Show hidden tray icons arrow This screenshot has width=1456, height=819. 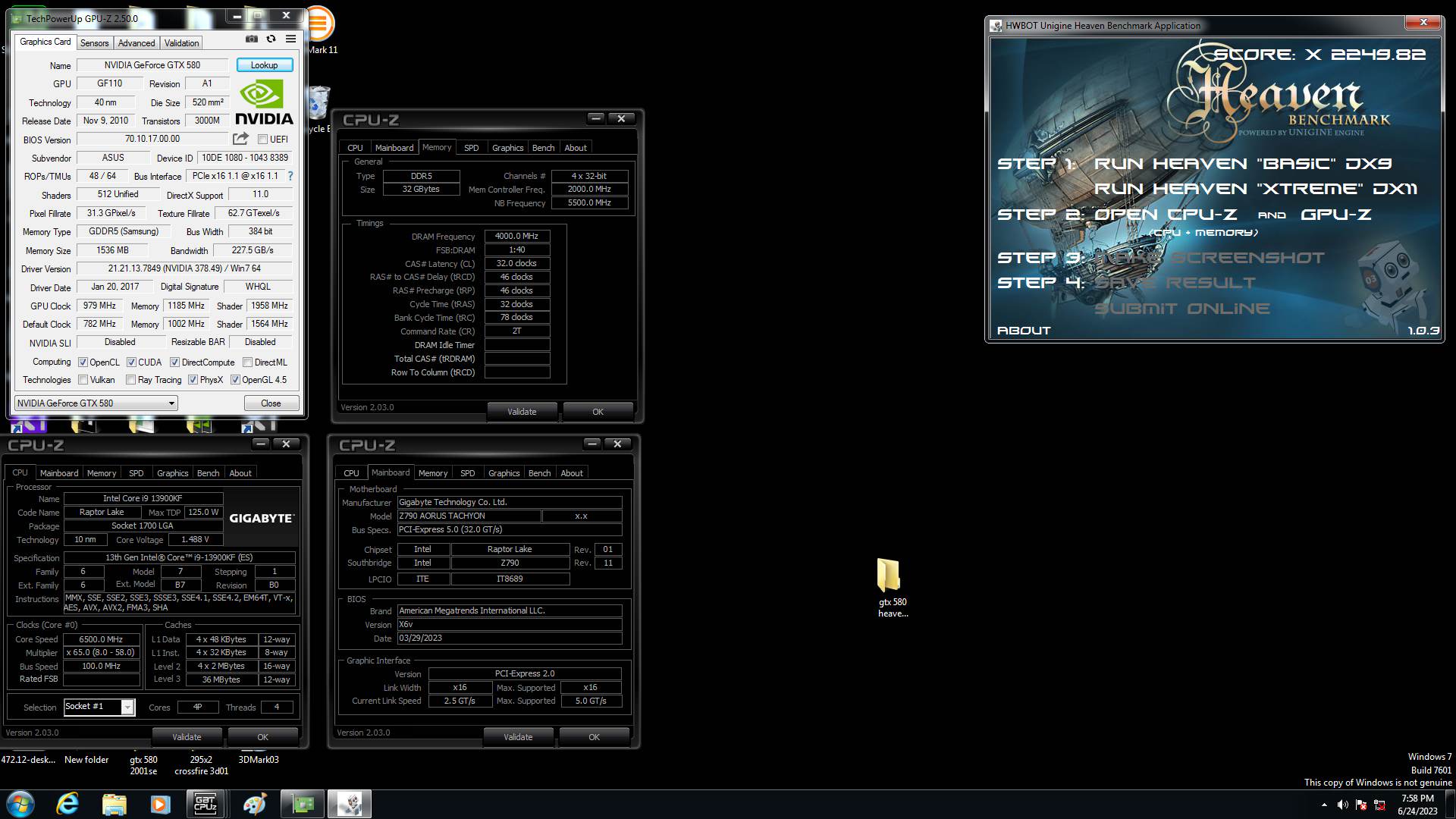1324,805
